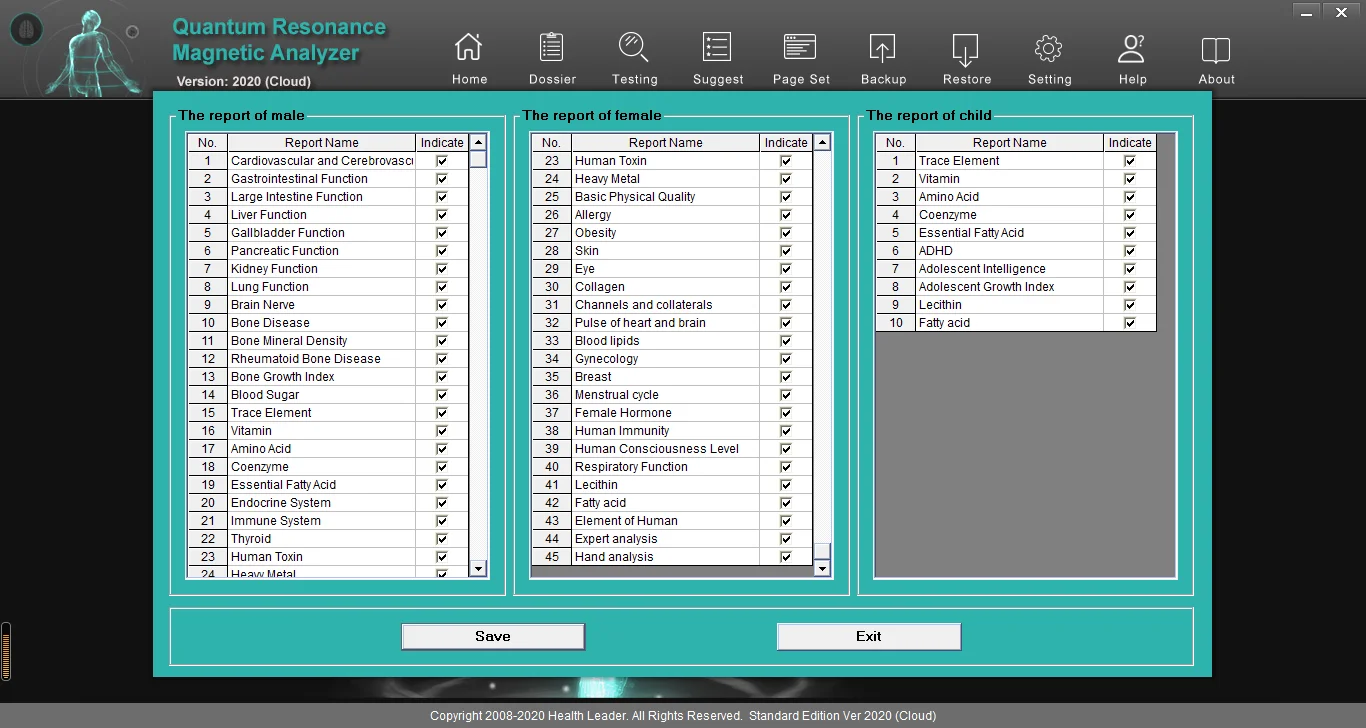Click the Backup icon
Screen dimensions: 1366x728
click(883, 58)
